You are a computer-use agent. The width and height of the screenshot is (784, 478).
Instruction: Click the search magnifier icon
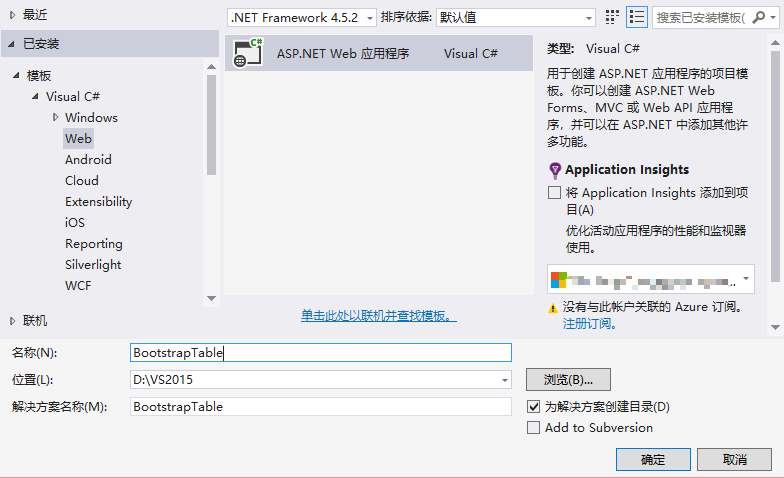[758, 18]
